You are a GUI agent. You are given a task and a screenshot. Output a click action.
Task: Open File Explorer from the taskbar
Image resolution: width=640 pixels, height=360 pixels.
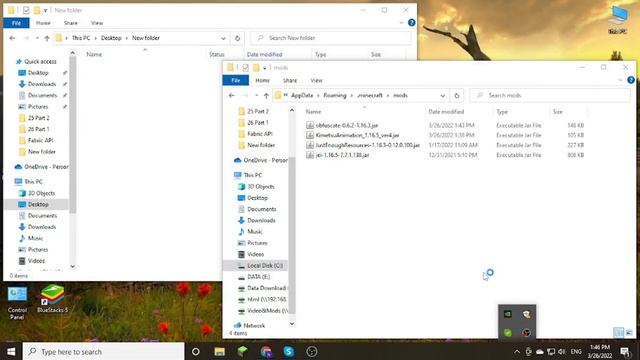(220, 351)
